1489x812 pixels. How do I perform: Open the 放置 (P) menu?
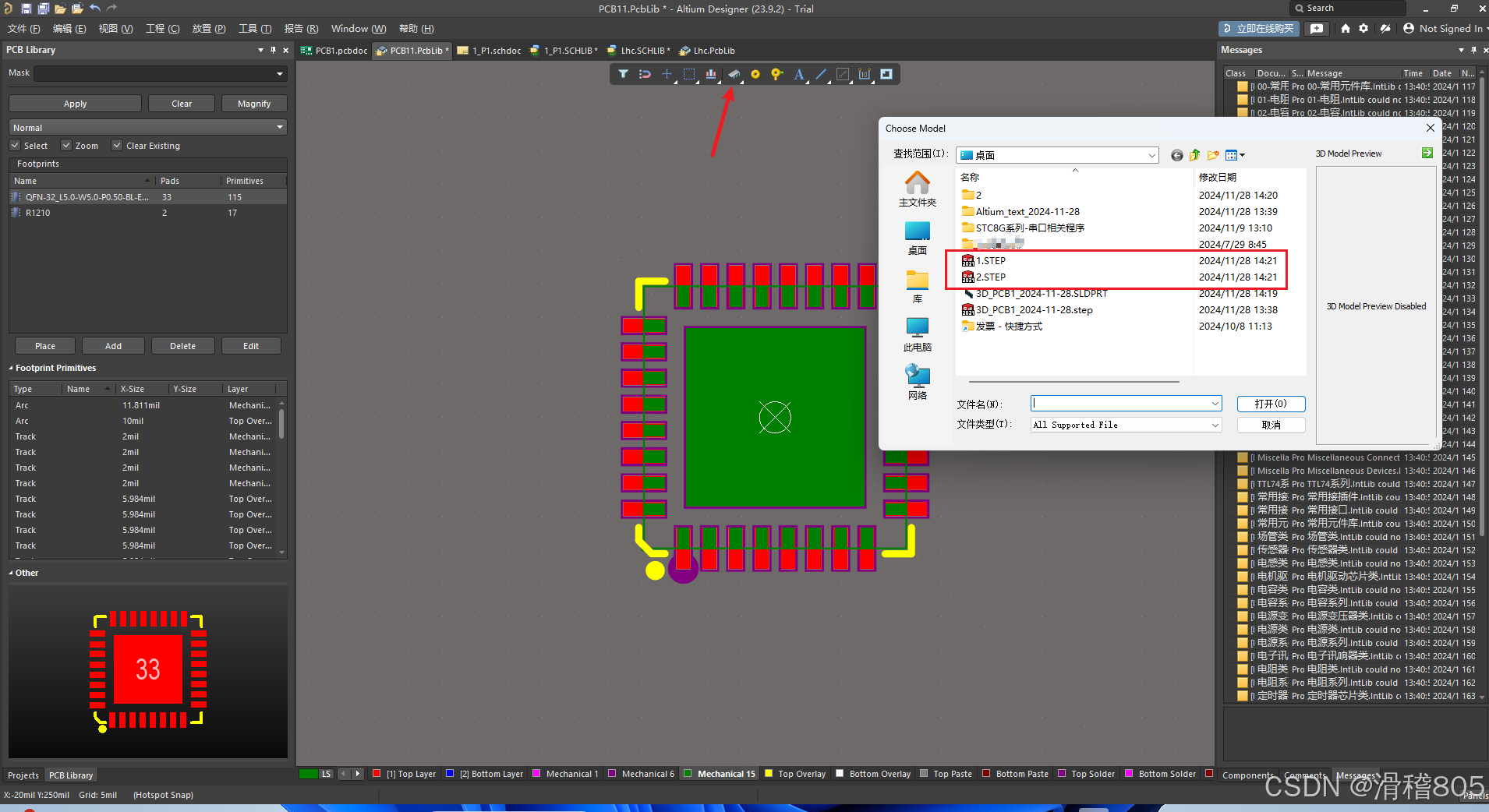(209, 29)
